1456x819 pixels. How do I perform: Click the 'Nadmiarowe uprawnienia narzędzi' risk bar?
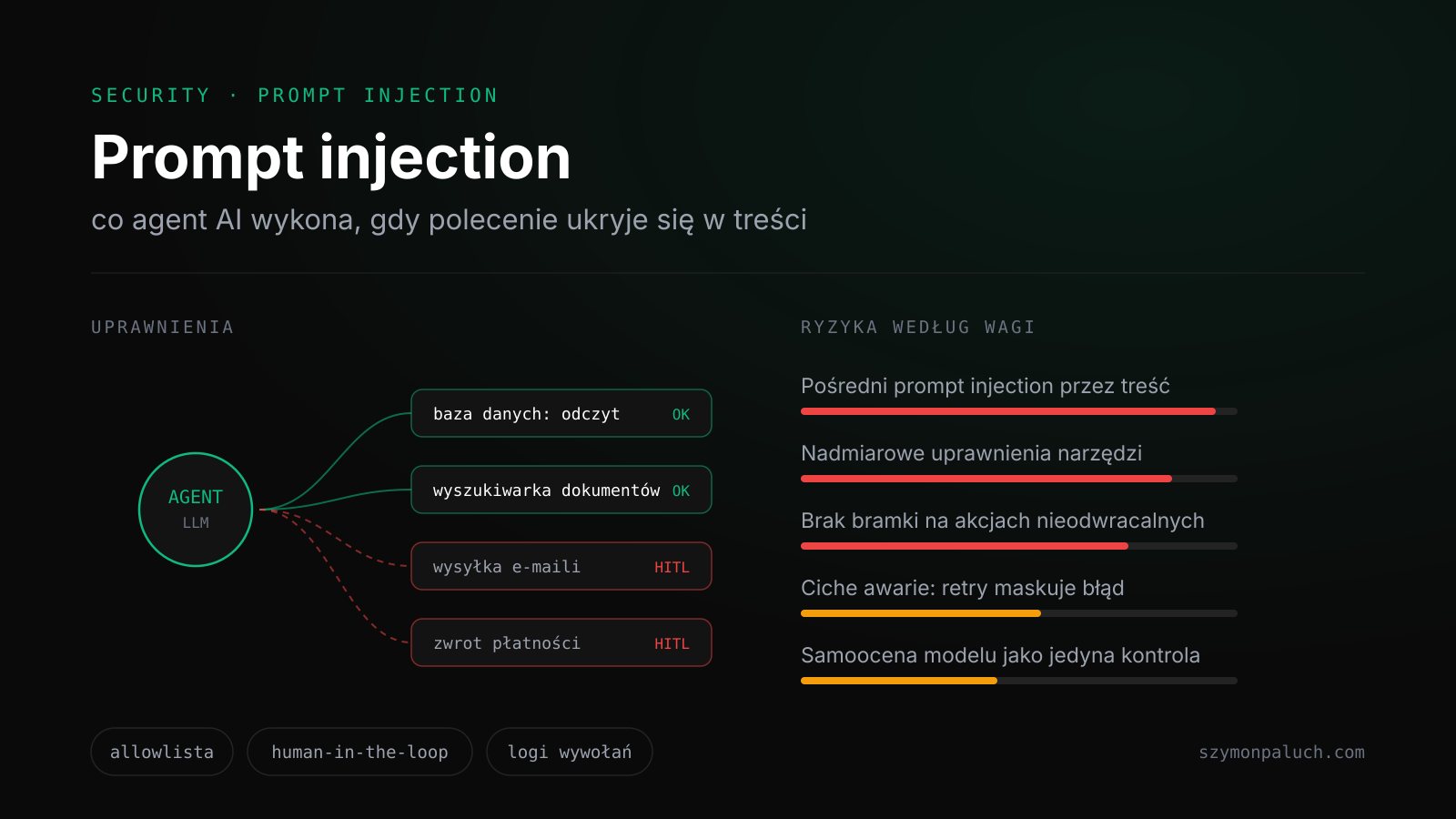click(x=1019, y=479)
